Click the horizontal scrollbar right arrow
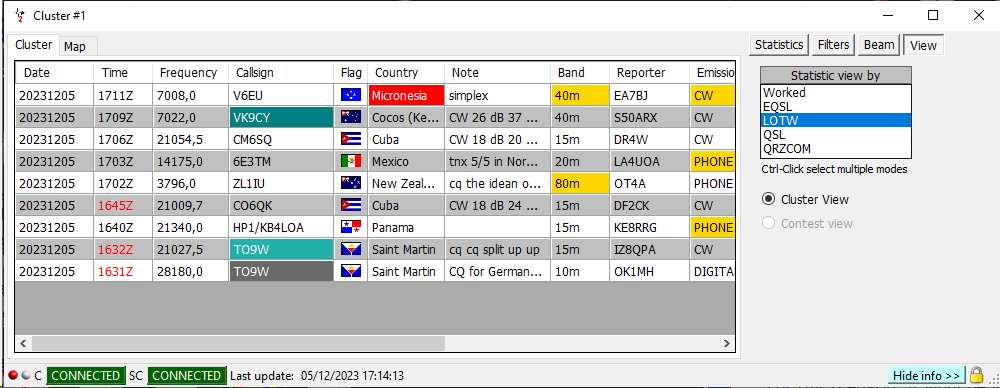This screenshot has width=1000, height=388. [x=726, y=343]
